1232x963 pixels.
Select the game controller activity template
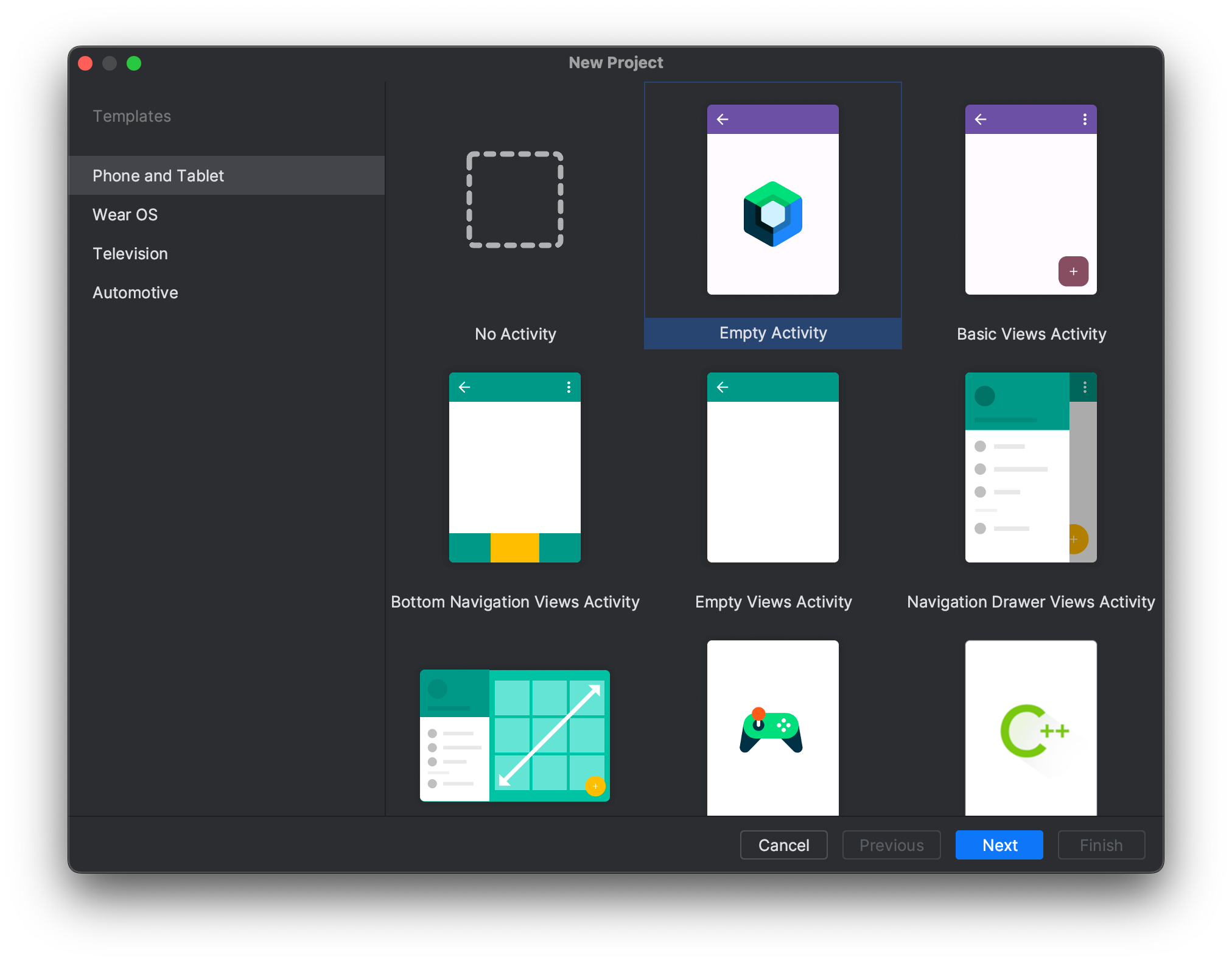click(x=772, y=729)
